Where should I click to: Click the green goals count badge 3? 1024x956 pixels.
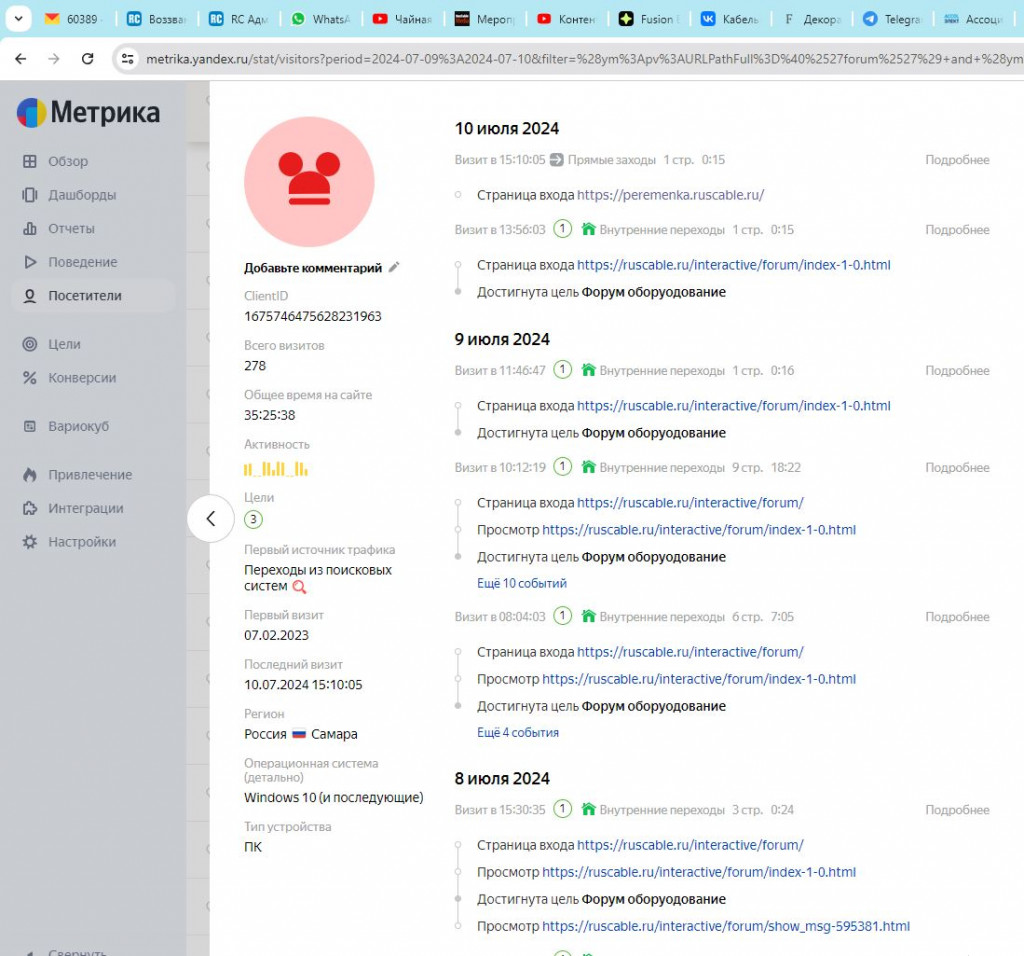click(x=254, y=519)
